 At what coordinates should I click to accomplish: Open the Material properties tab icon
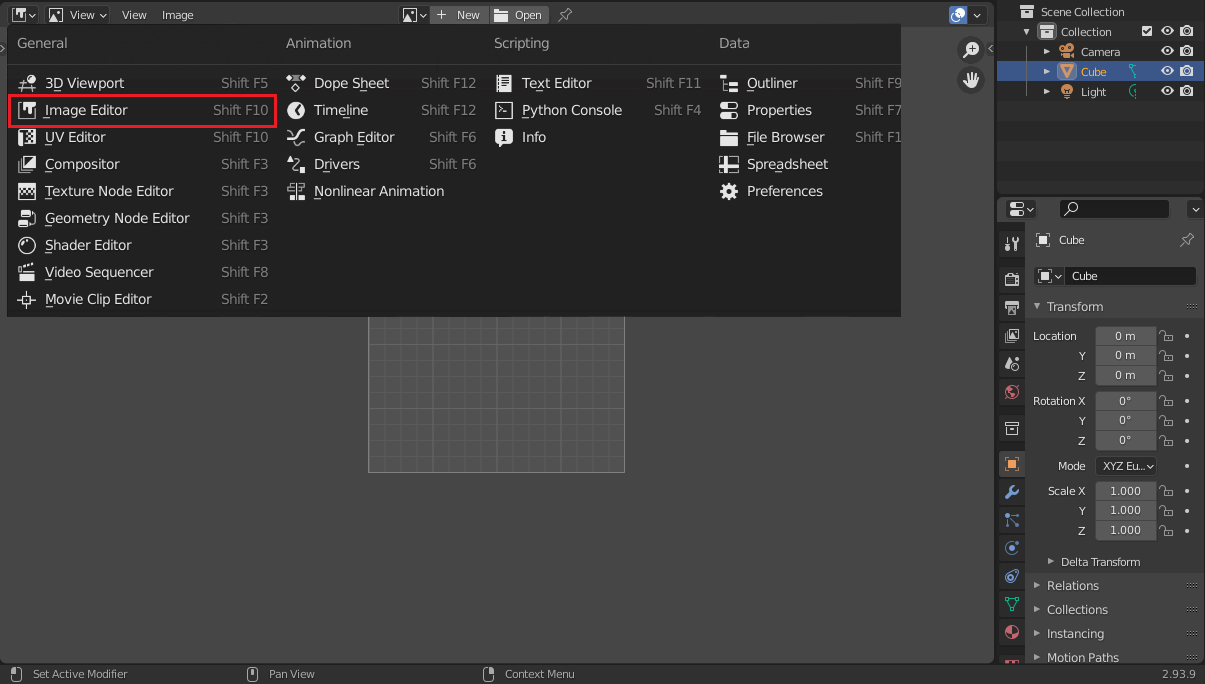[x=1012, y=632]
